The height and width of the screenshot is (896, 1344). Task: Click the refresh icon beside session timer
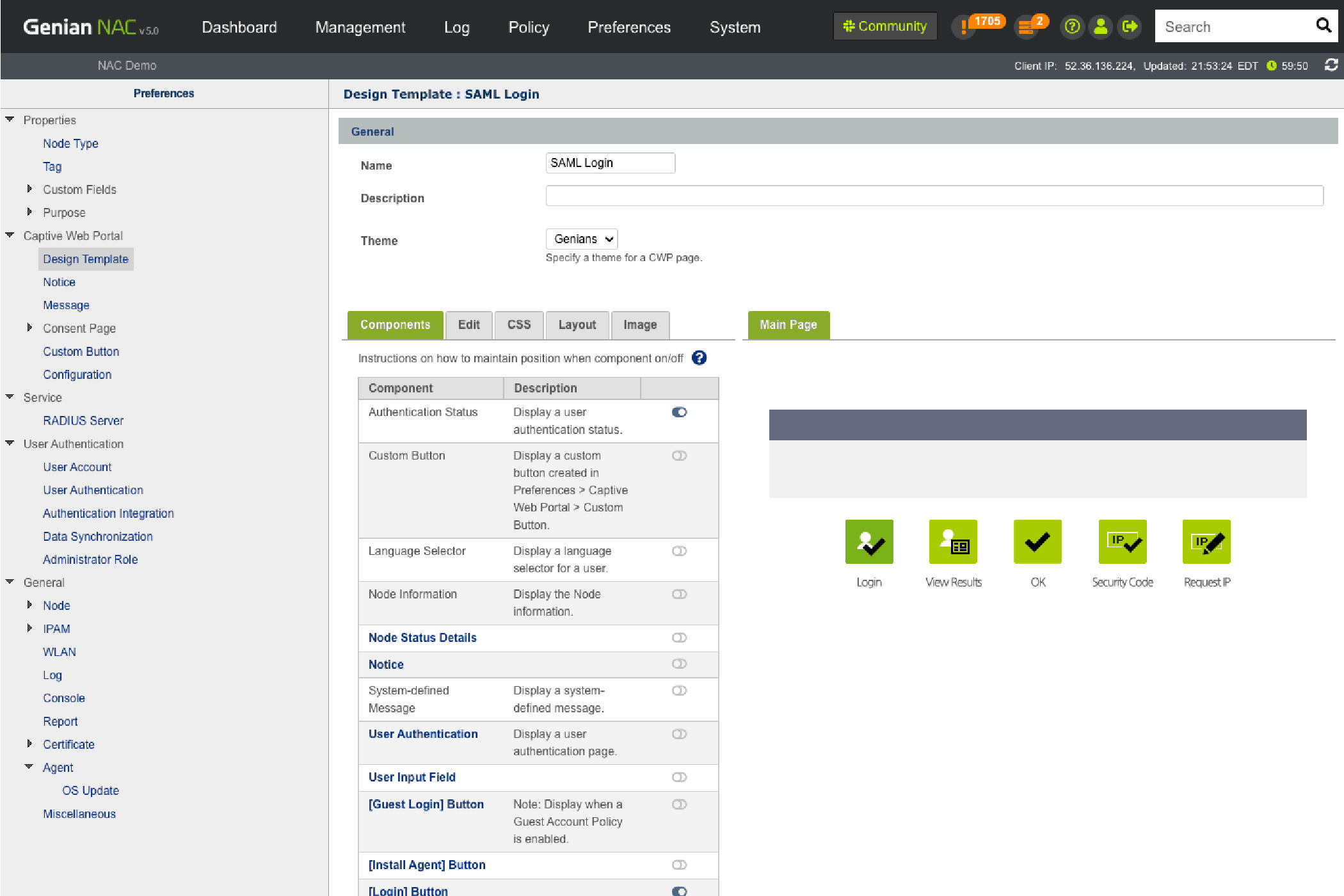click(1331, 65)
